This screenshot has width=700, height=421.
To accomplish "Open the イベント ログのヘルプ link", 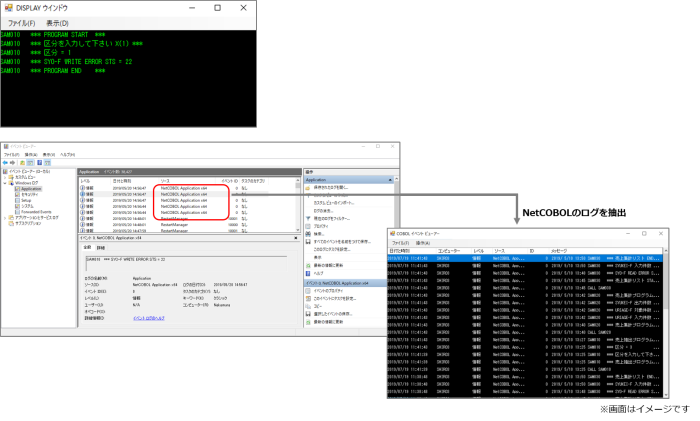I will pyautogui.click(x=149, y=318).
